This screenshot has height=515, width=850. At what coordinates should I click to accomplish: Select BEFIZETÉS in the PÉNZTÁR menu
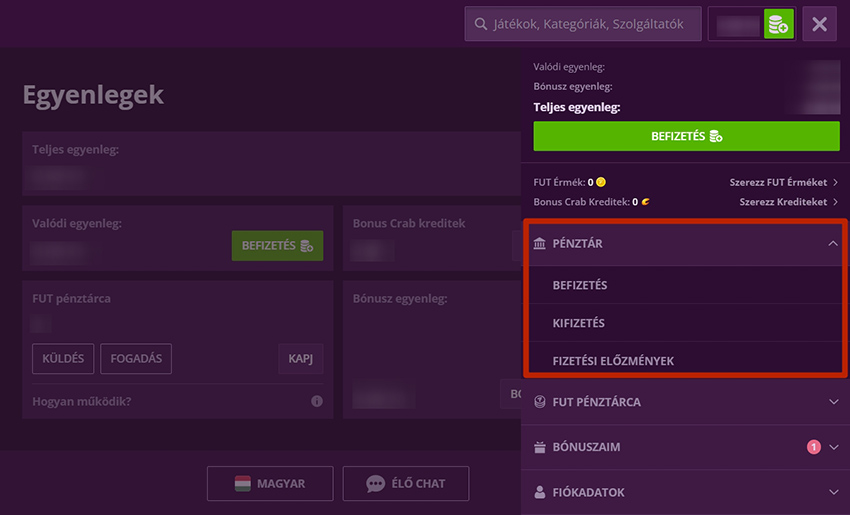click(580, 286)
